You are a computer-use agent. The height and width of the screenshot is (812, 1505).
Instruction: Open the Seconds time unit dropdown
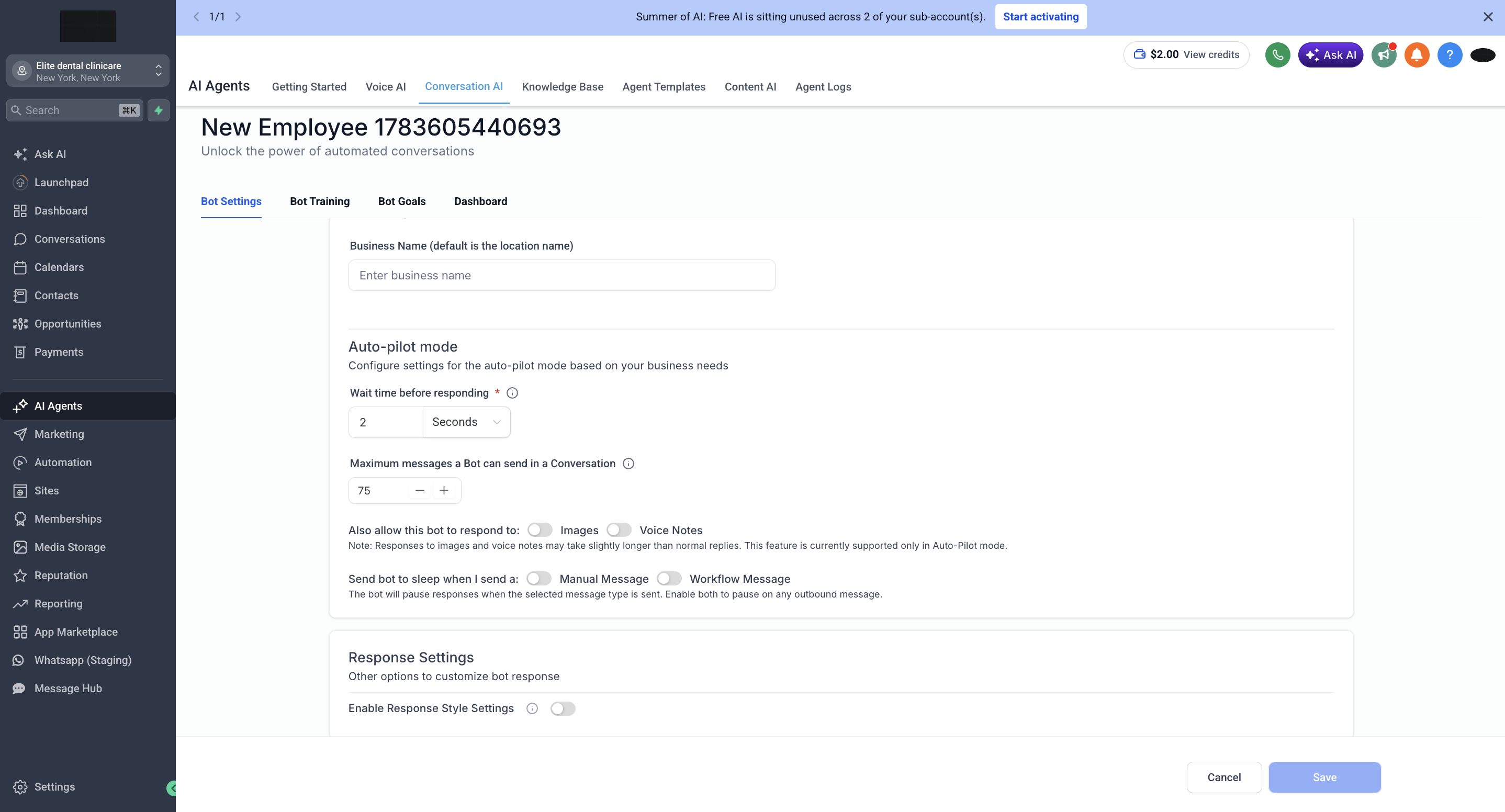point(466,422)
